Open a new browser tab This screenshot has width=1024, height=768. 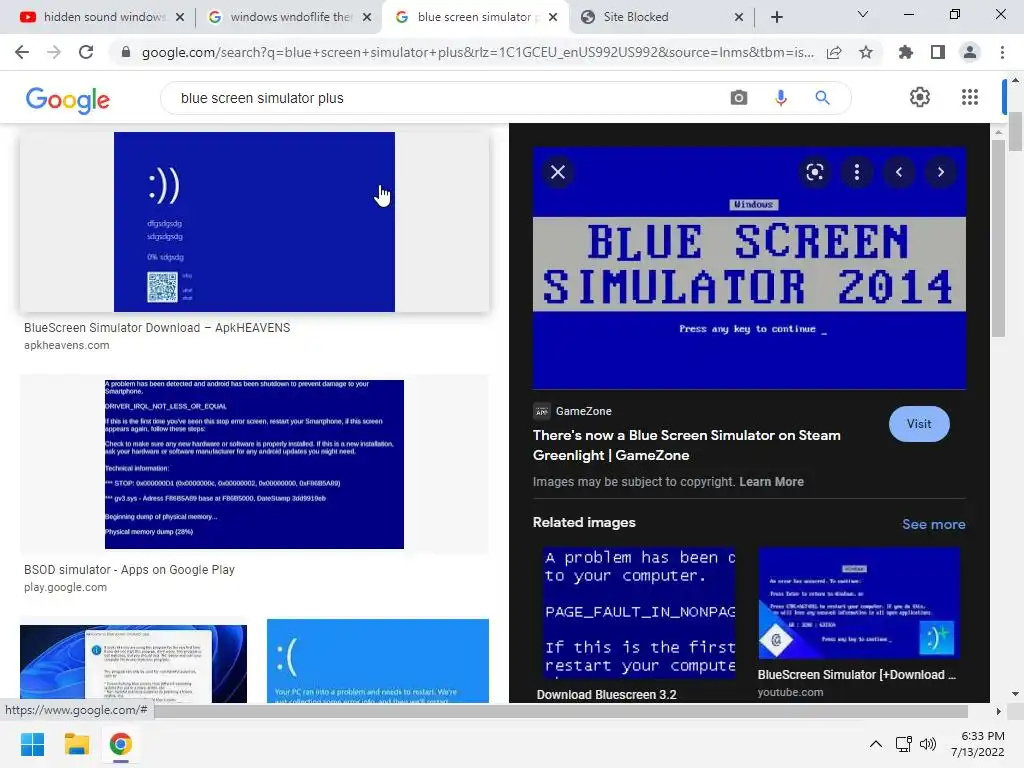[x=776, y=17]
